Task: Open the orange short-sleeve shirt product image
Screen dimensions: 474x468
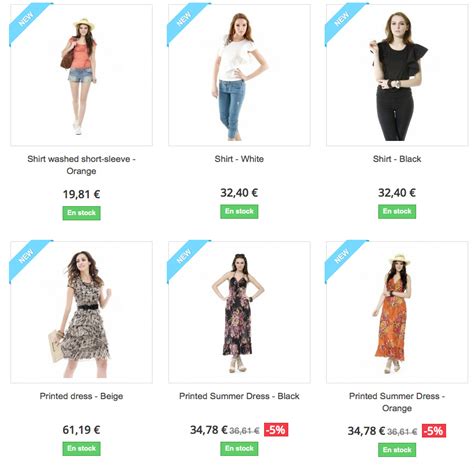Action: pos(81,75)
